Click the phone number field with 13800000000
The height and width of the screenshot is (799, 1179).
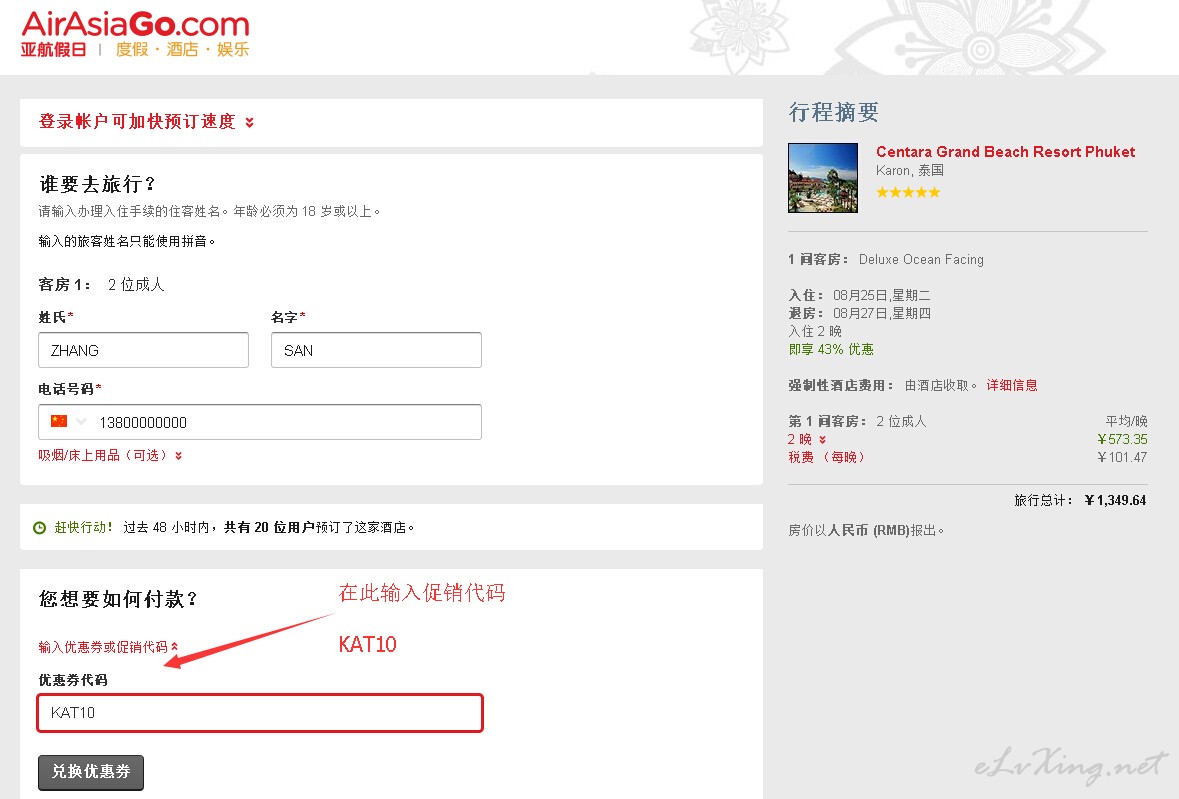click(x=259, y=422)
